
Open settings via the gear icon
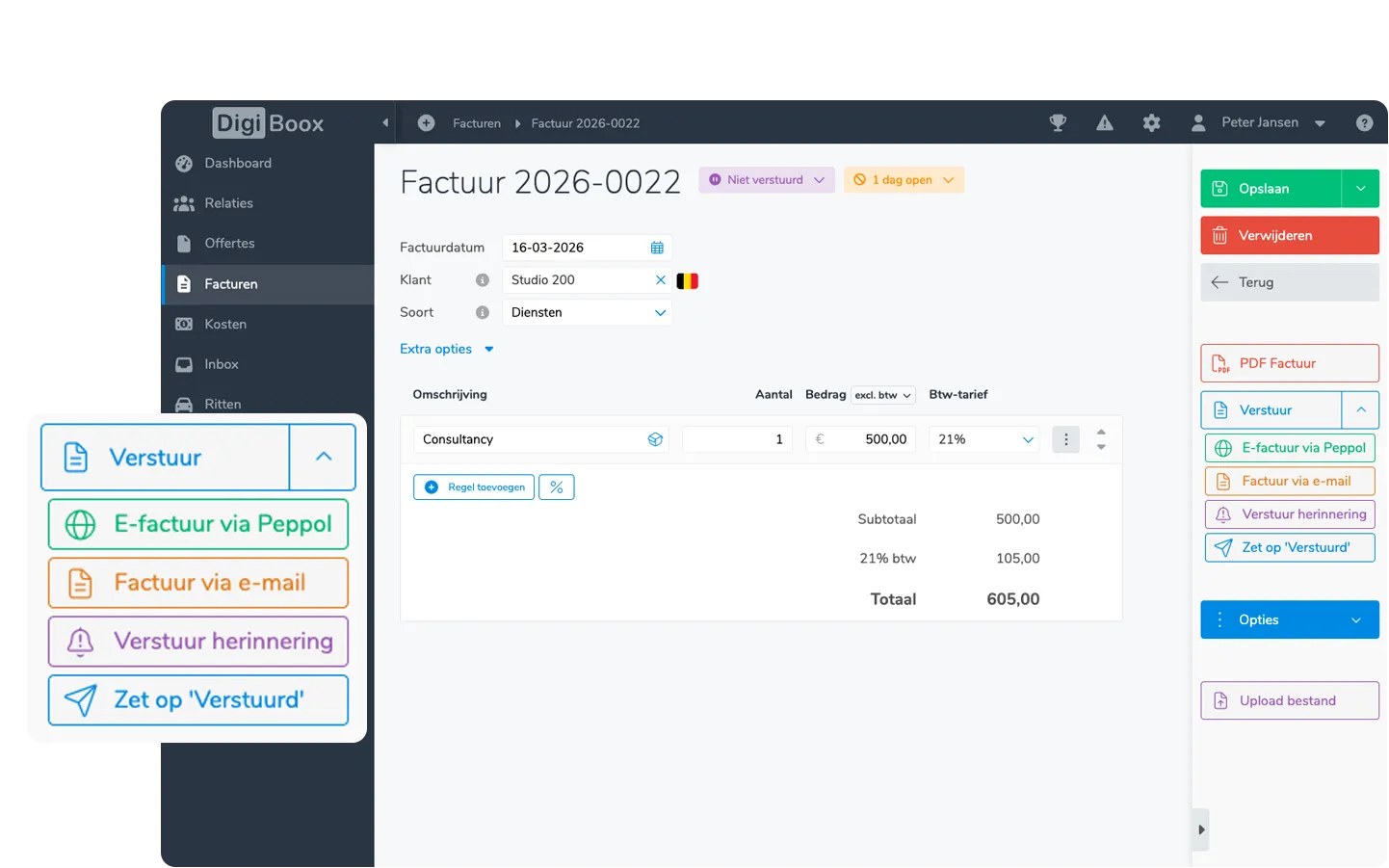(x=1151, y=123)
